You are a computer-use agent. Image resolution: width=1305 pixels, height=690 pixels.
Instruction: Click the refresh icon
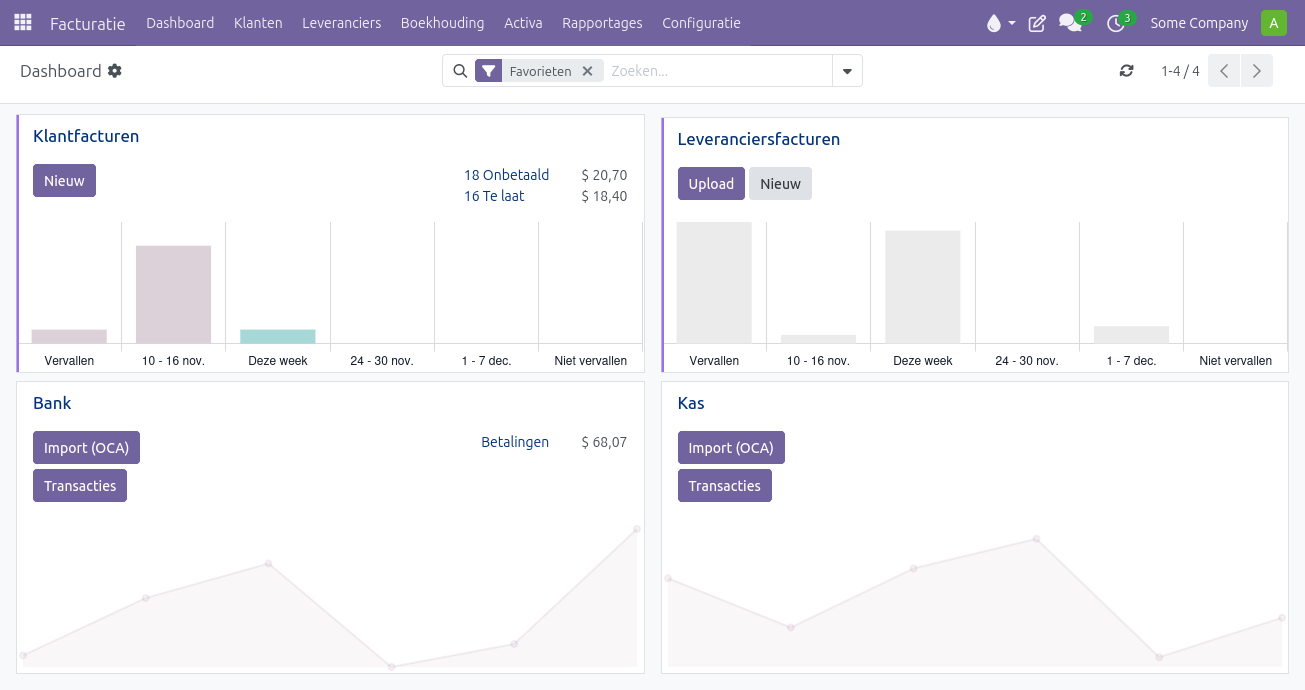pyautogui.click(x=1127, y=71)
